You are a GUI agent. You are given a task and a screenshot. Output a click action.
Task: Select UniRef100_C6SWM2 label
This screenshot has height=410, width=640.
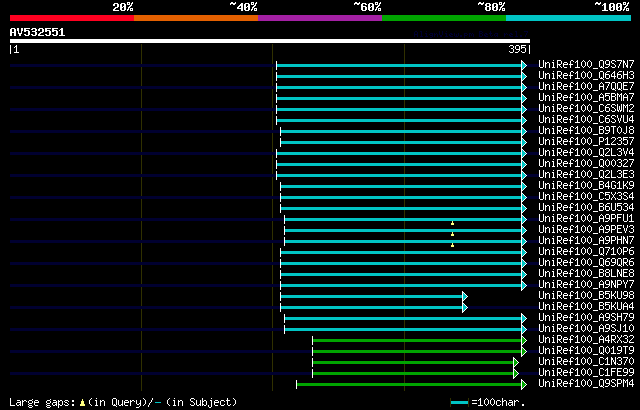[x=586, y=109]
